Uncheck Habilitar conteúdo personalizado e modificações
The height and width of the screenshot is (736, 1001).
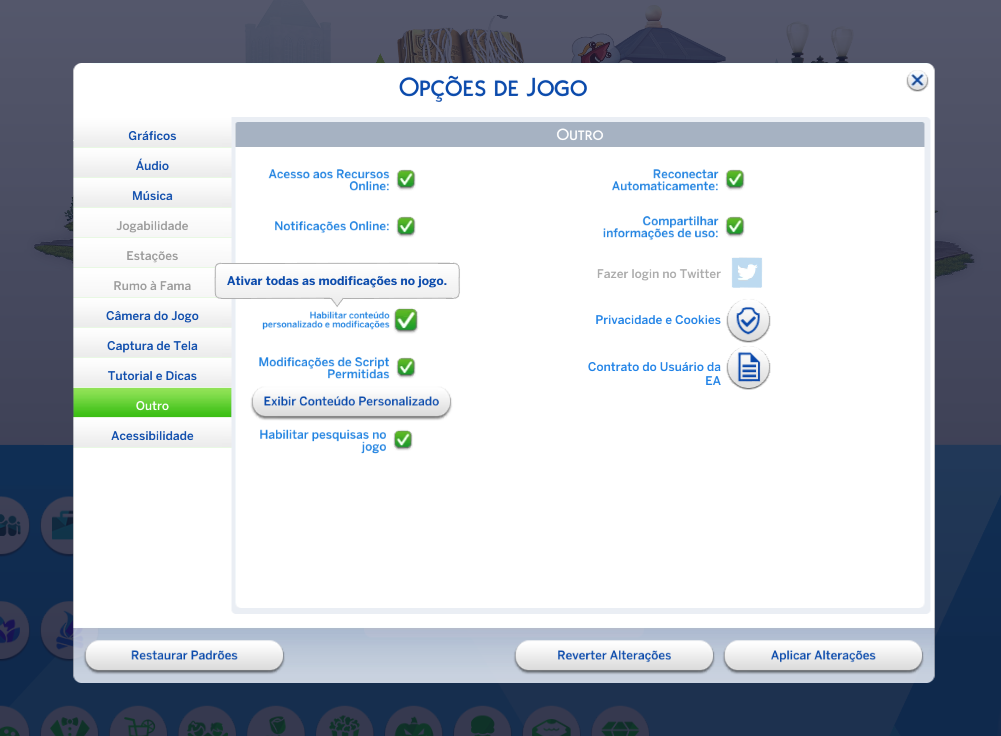(x=406, y=320)
